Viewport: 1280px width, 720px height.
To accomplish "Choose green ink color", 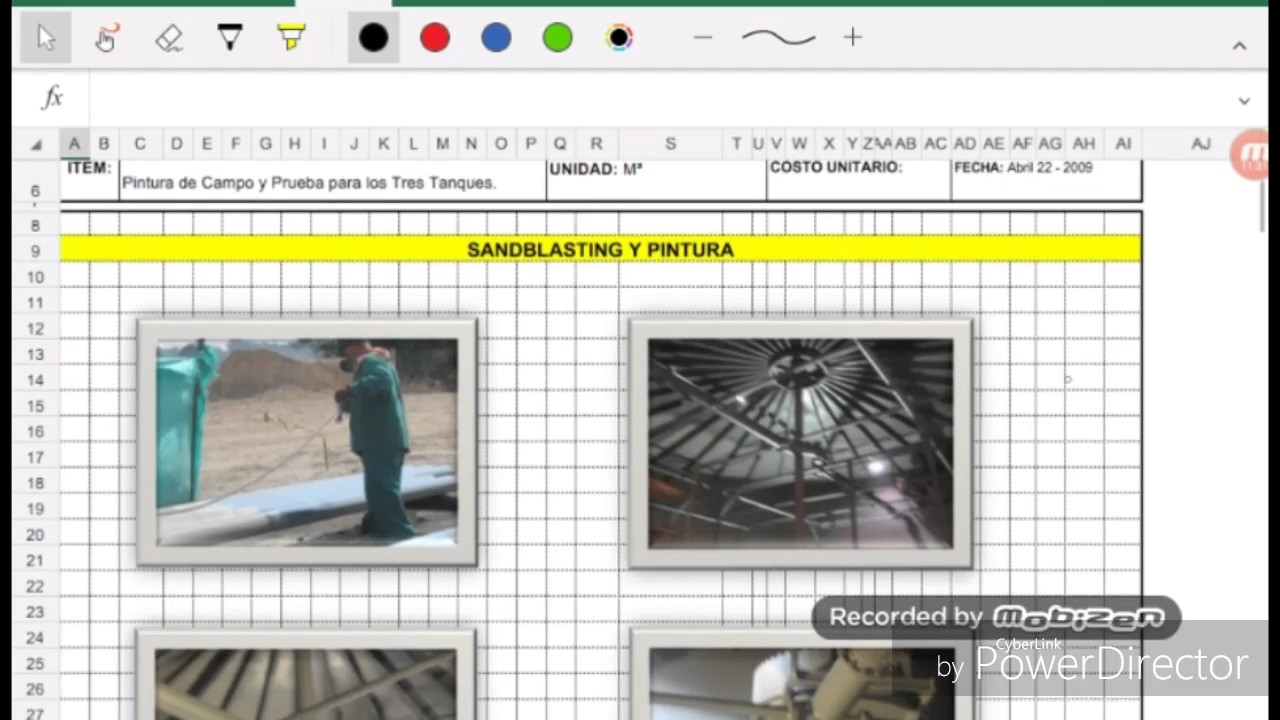I will click(x=557, y=38).
